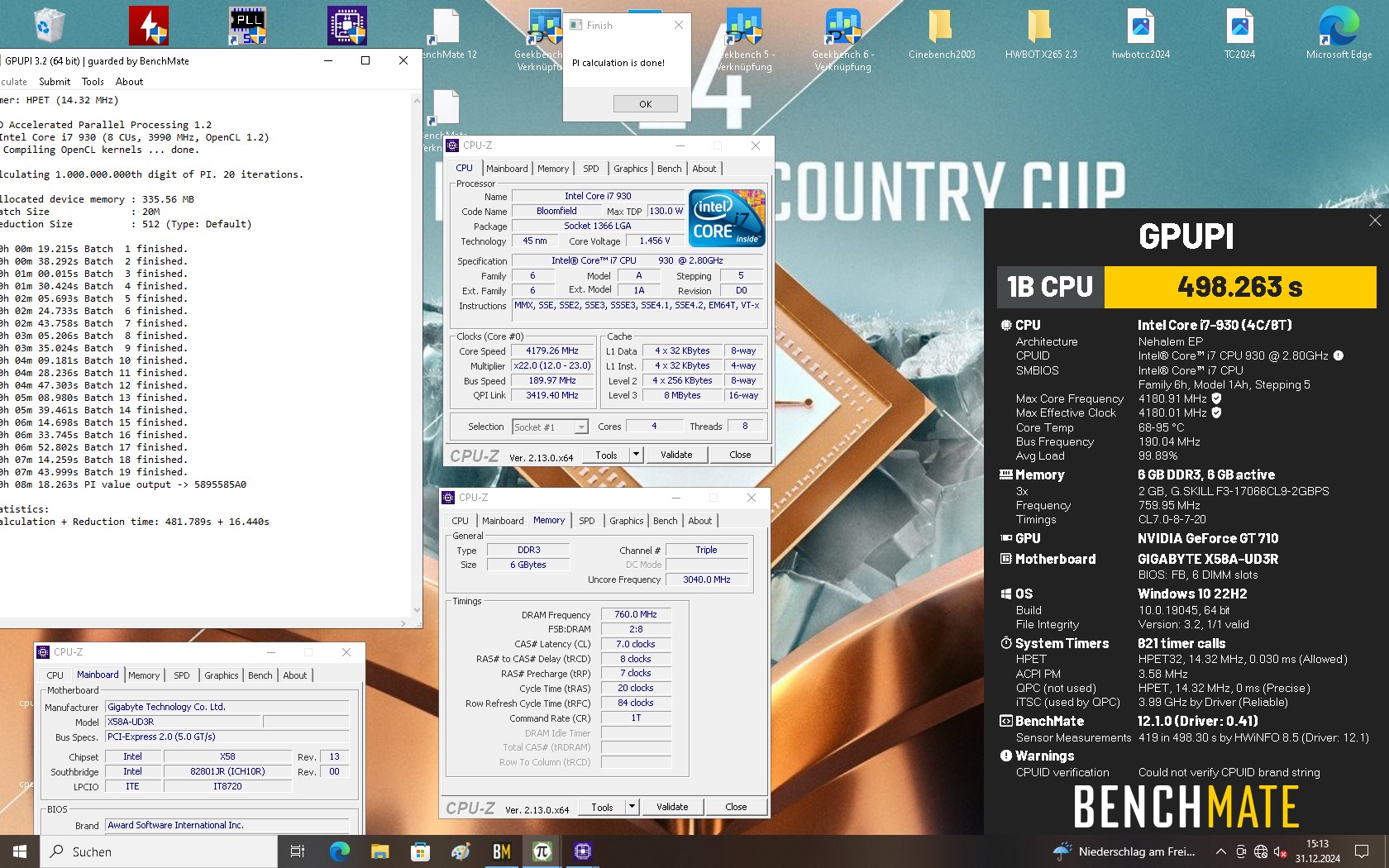The image size is (1389, 868).
Task: Open Graphics tab in the middle CPU-Z window
Action: tap(627, 521)
